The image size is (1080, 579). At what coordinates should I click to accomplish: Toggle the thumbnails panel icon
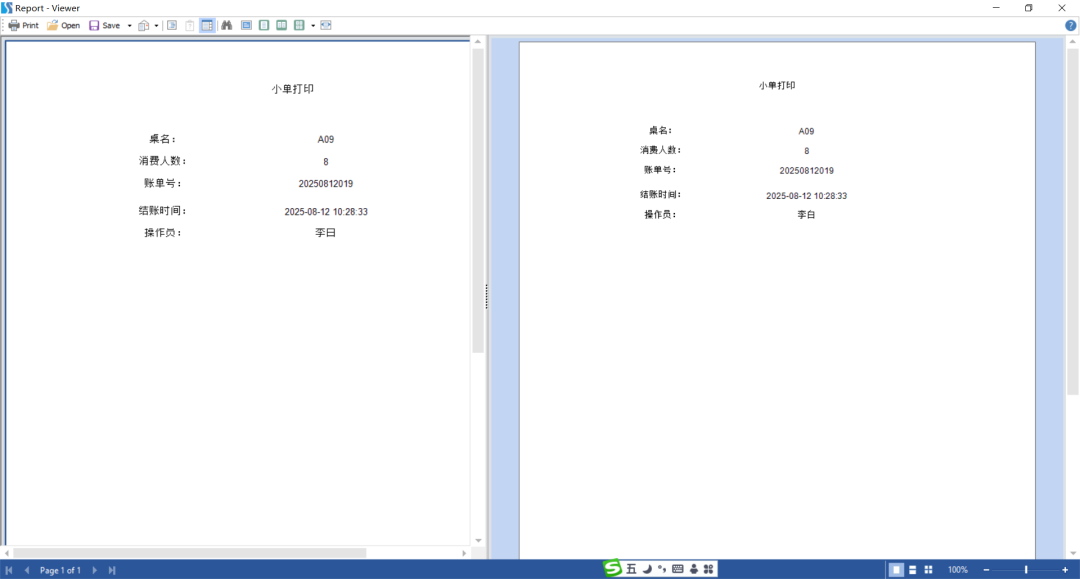pos(207,25)
